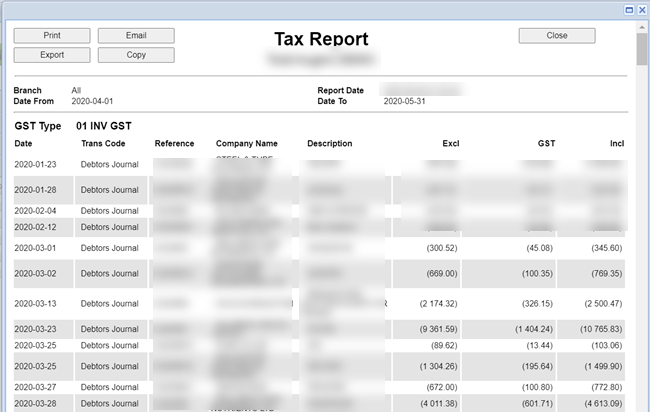Image resolution: width=650 pixels, height=412 pixels.
Task: Click the GST column header
Action: click(546, 144)
